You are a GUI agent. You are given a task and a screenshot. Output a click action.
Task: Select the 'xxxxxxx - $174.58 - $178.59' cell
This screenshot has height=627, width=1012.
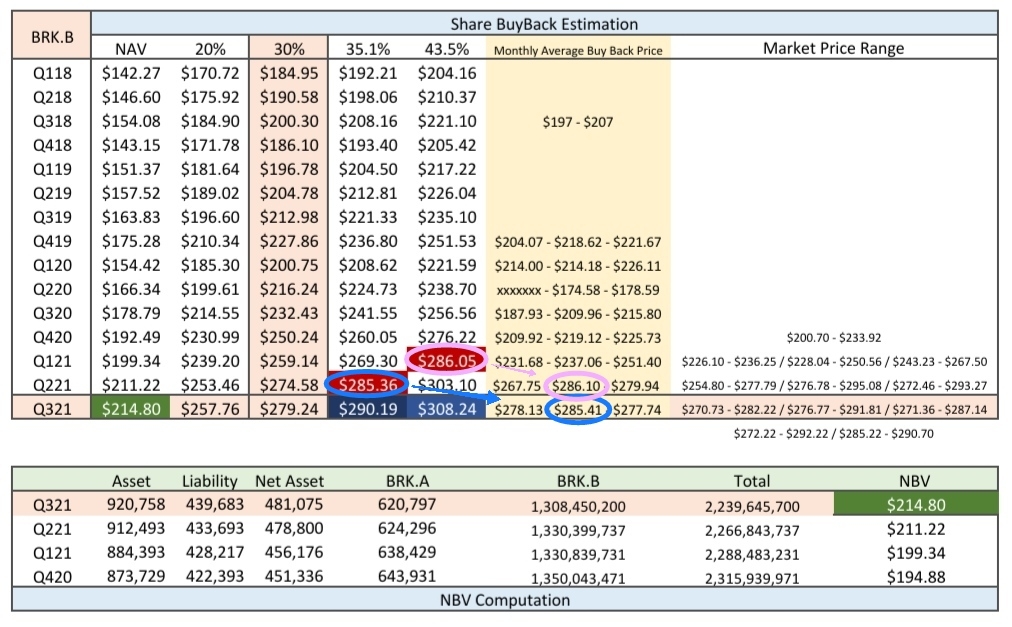pyautogui.click(x=578, y=290)
